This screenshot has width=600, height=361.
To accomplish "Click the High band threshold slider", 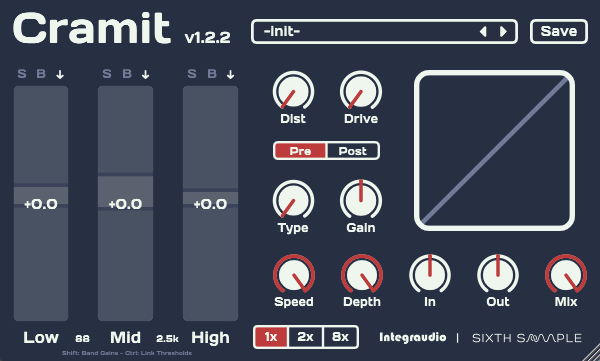I will click(210, 203).
